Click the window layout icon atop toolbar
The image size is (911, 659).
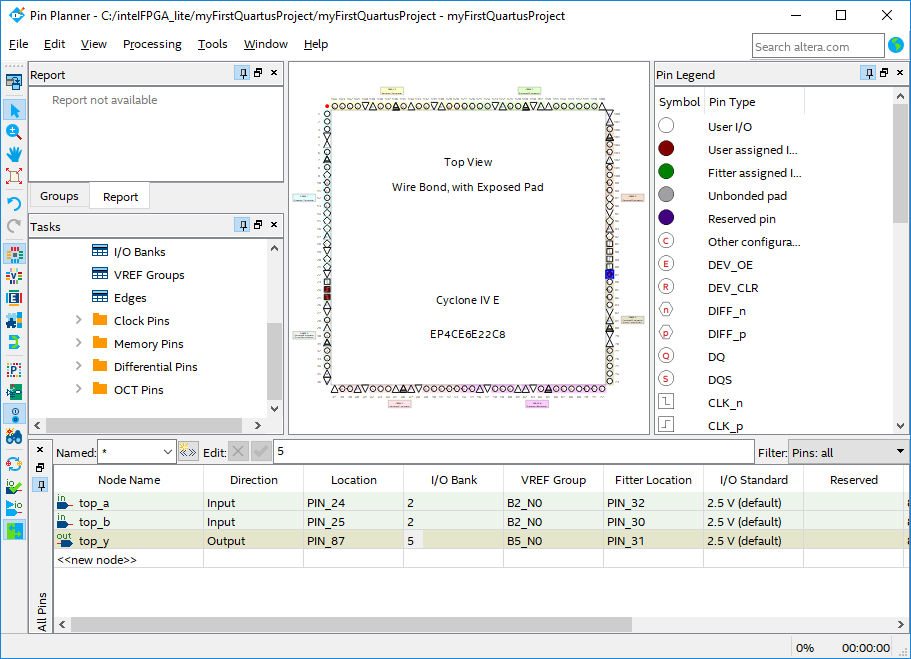click(14, 82)
